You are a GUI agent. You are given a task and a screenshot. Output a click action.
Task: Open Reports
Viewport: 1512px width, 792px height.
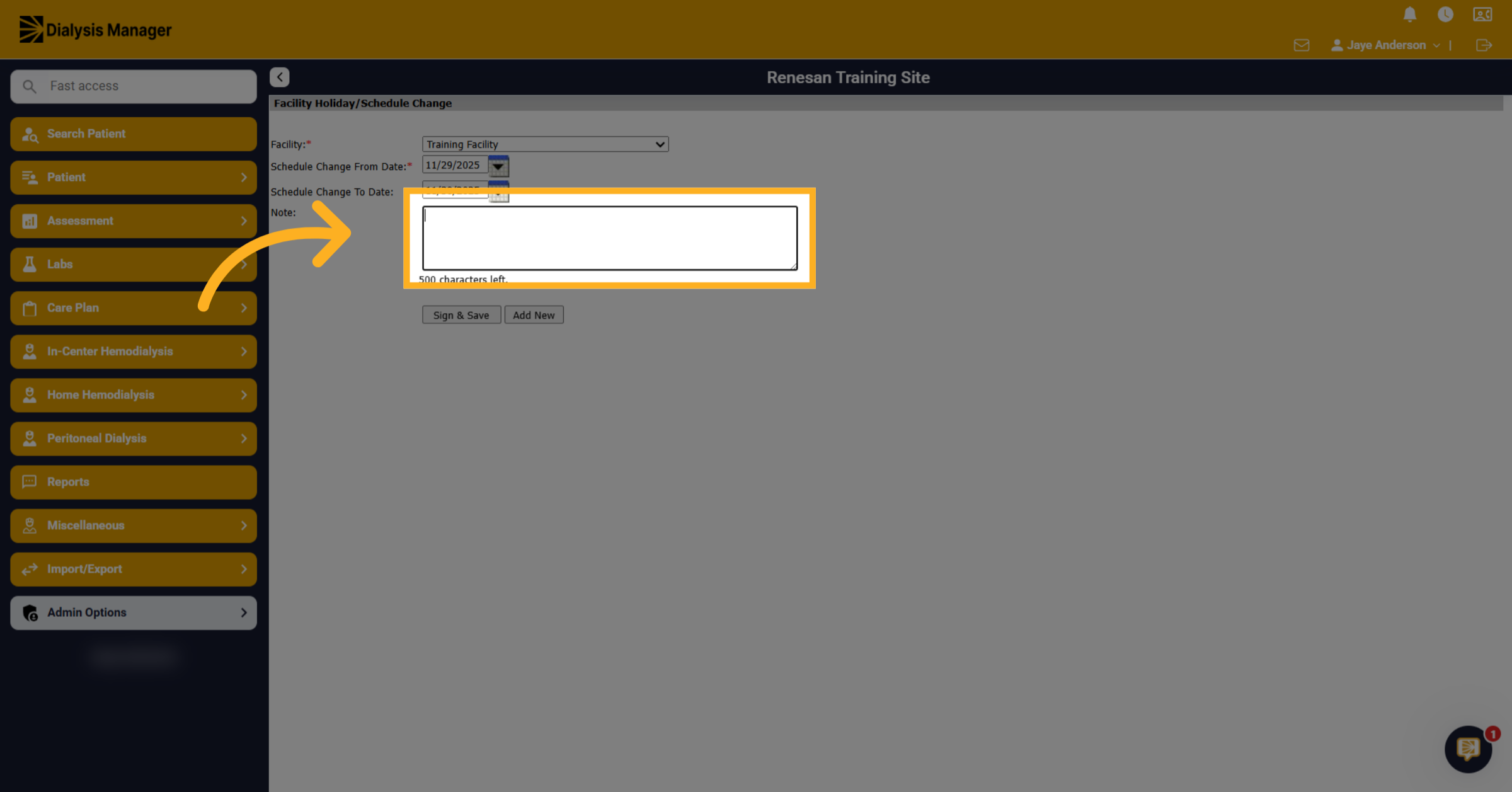coord(134,481)
